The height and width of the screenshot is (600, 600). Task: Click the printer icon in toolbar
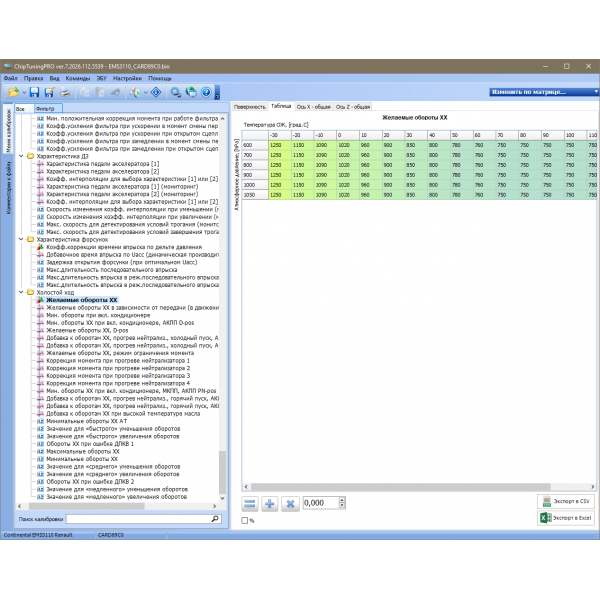coord(64,92)
